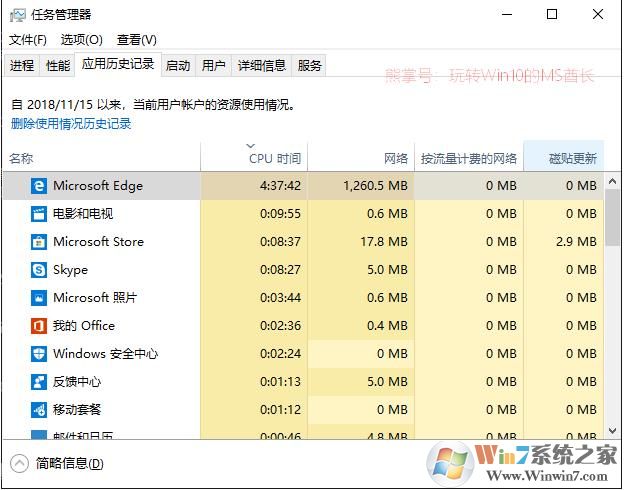Select the 我的 Office row name
The image size is (624, 490).
(84, 326)
